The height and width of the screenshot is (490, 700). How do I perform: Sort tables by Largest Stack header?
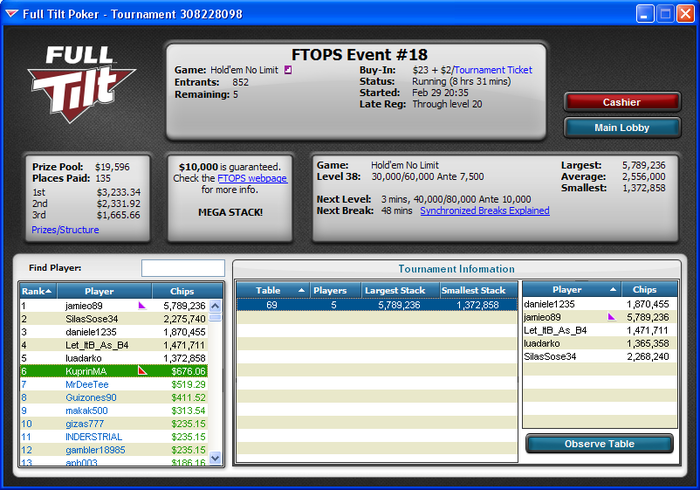tap(400, 290)
